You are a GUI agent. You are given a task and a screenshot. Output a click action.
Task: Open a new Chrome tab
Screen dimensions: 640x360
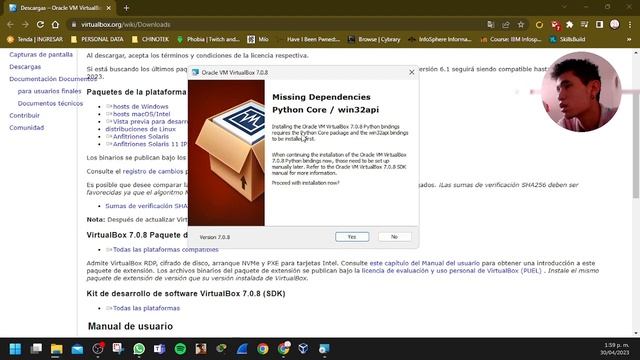(126, 8)
